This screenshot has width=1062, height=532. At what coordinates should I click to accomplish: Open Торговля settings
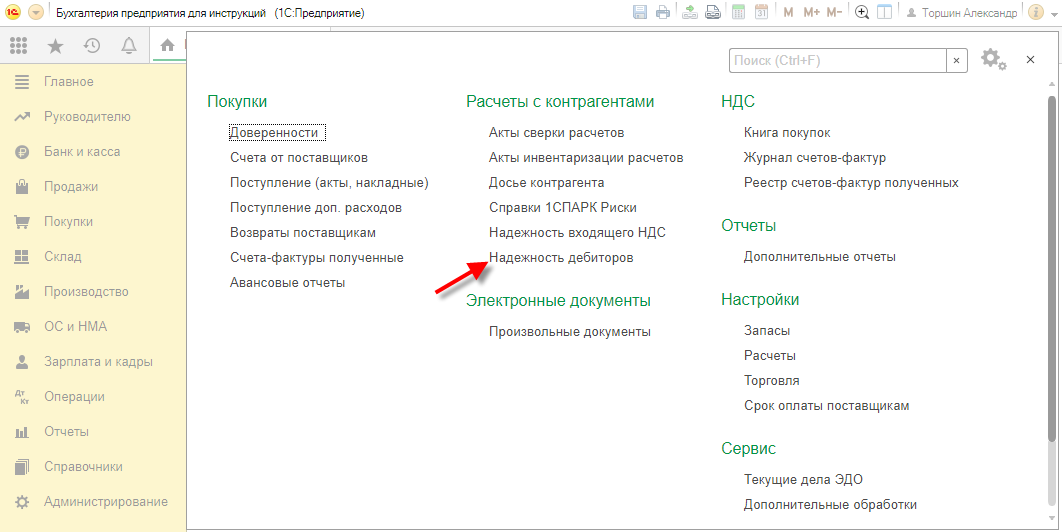(771, 381)
